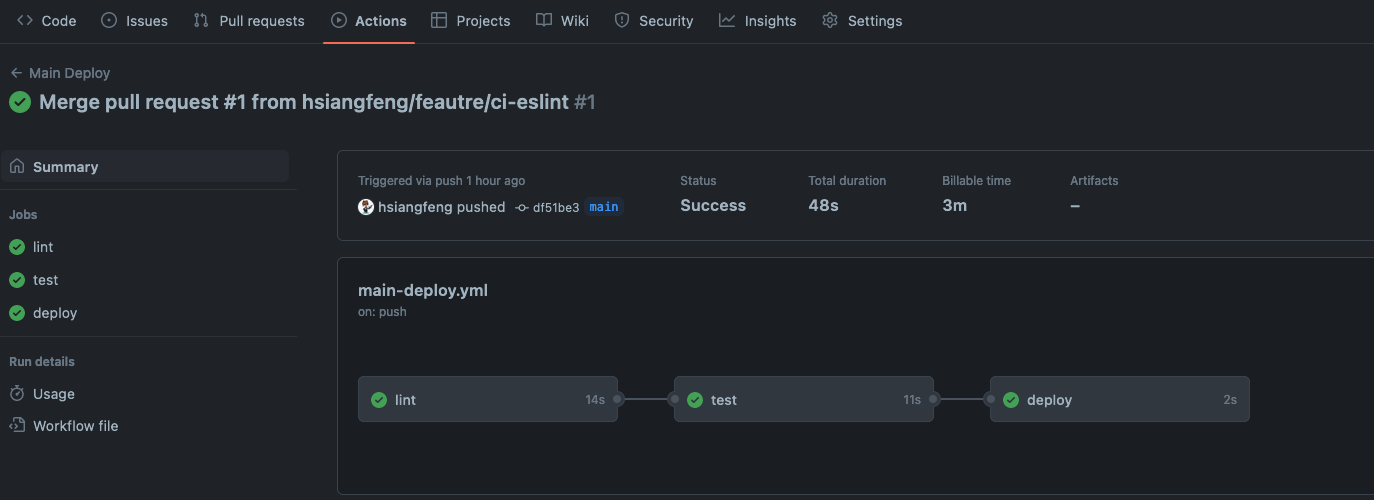This screenshot has height=500, width=1374.
Task: Click the green success check beside run title
Action: [20, 102]
